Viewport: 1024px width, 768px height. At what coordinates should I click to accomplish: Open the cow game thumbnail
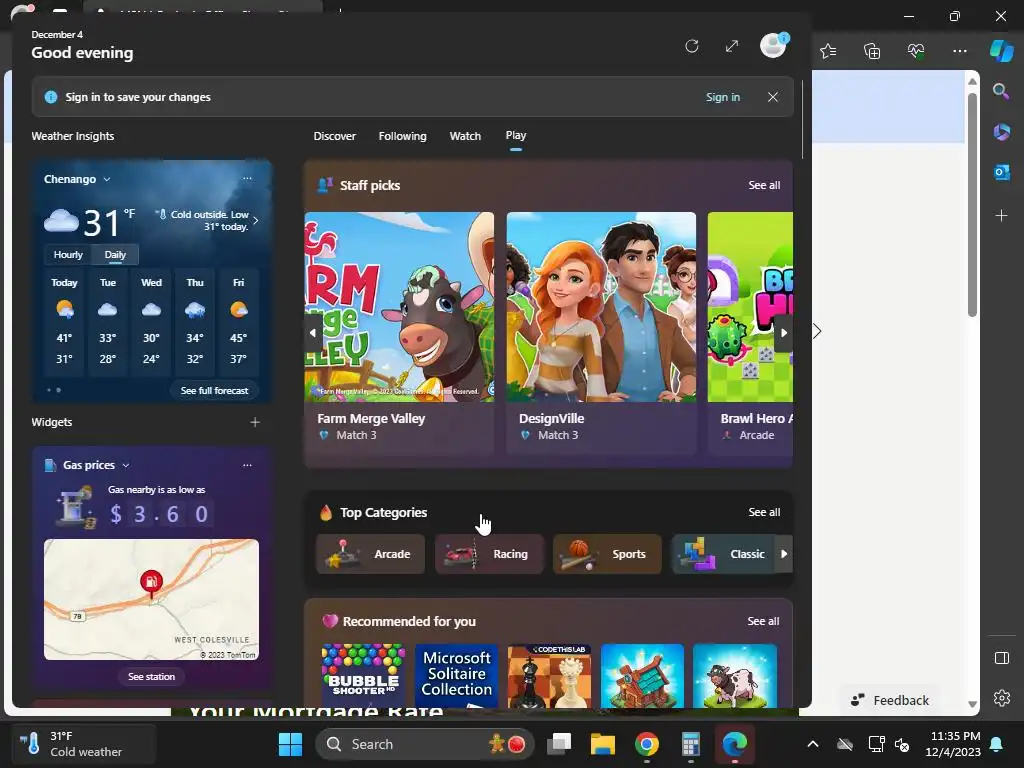pyautogui.click(x=735, y=676)
